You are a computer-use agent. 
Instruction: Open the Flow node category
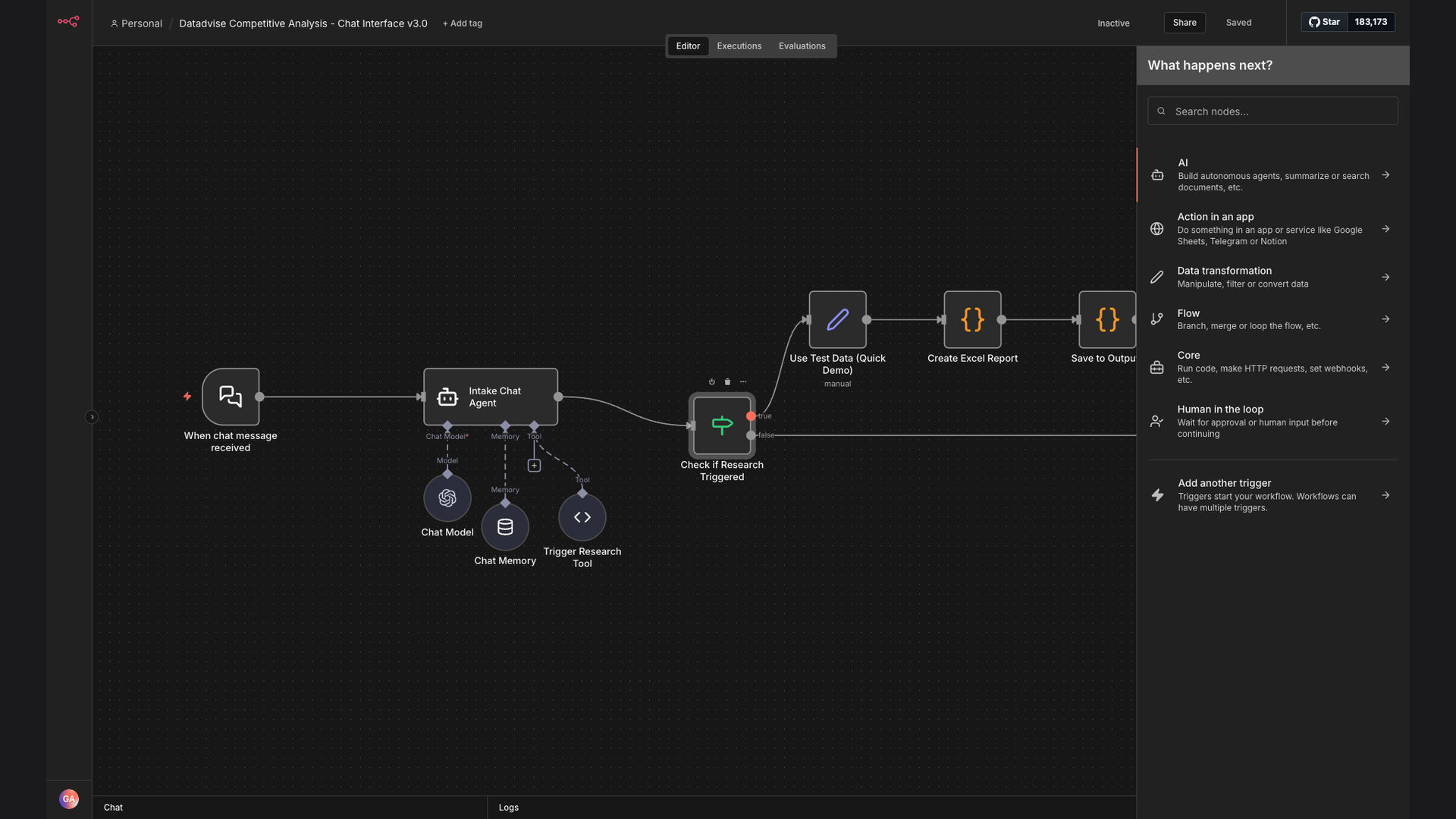[1272, 319]
